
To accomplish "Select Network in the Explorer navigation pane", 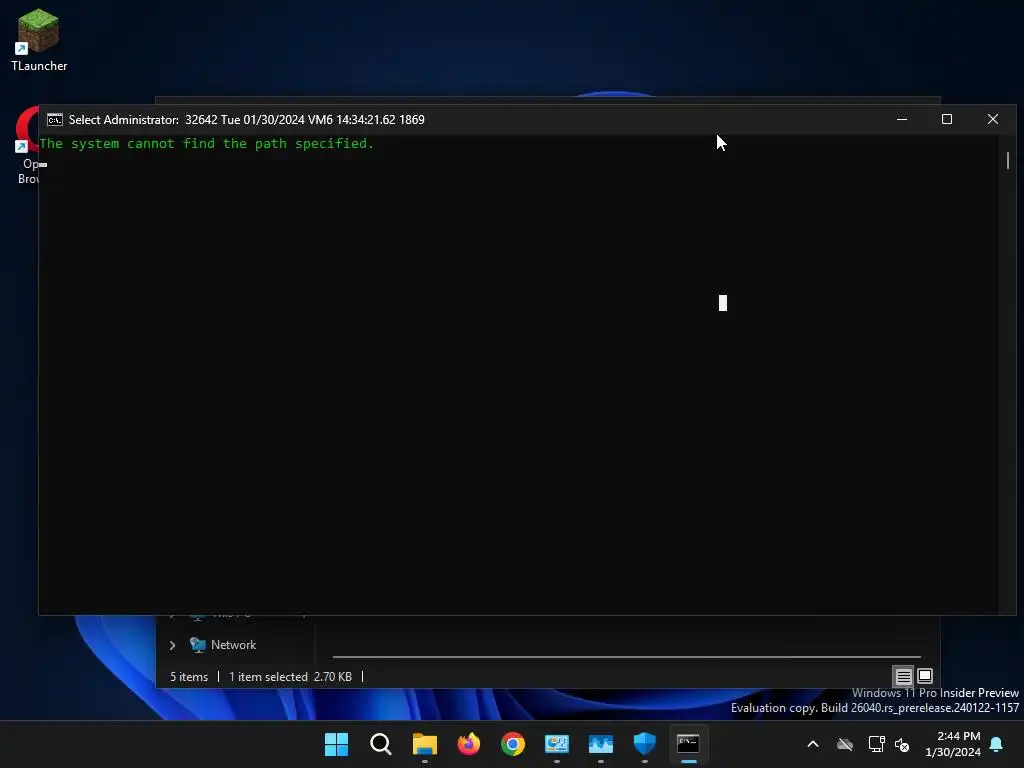I will click(x=233, y=645).
